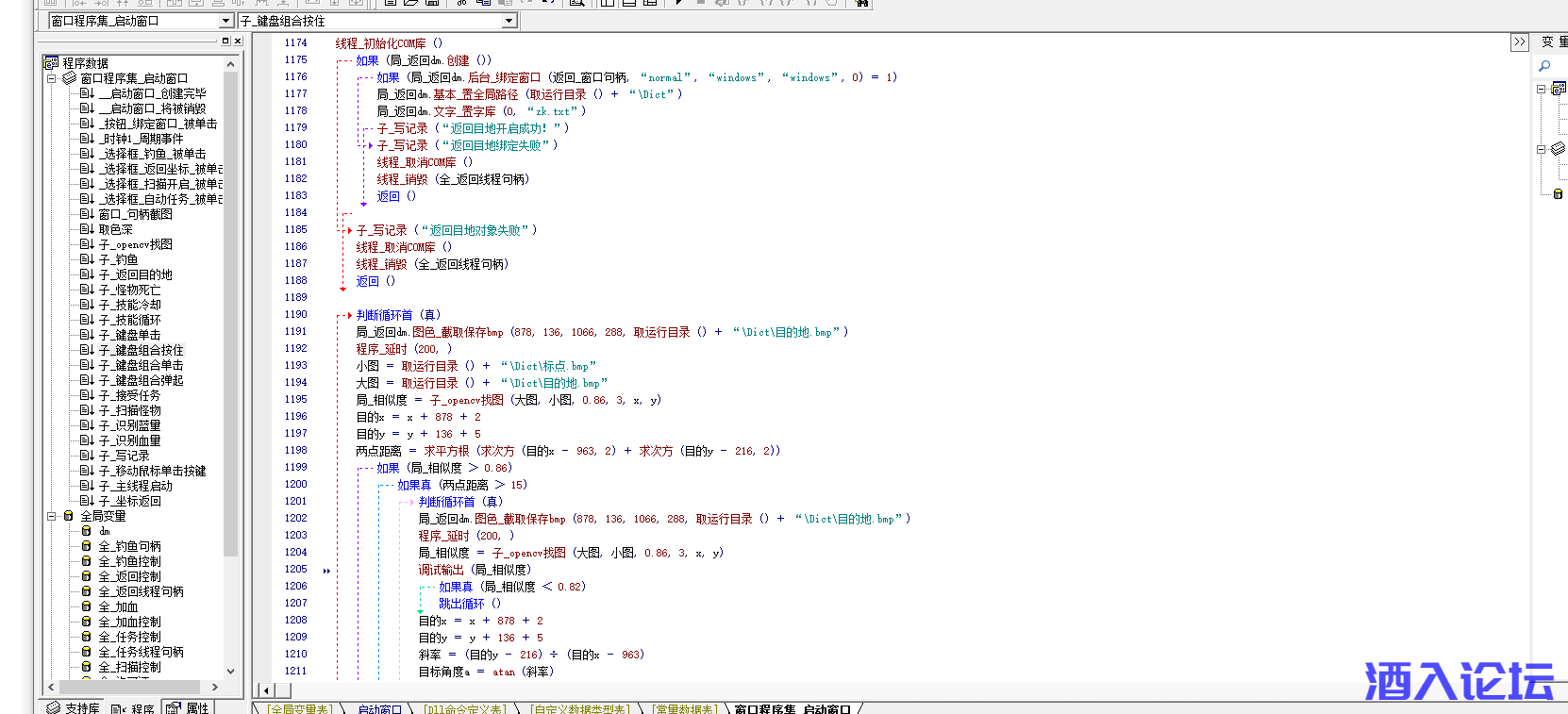
Task: Switch to the 全局变量表 tab
Action: click(x=300, y=708)
